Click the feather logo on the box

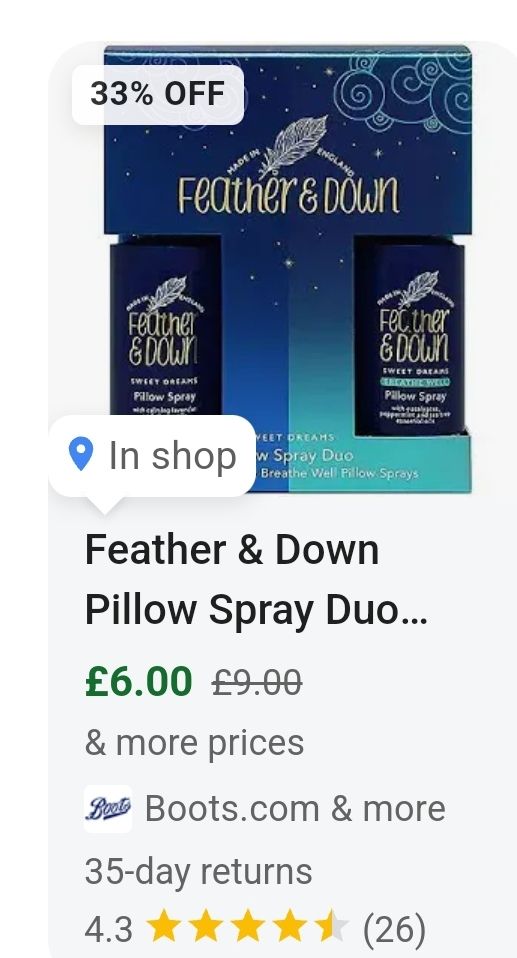click(x=293, y=146)
